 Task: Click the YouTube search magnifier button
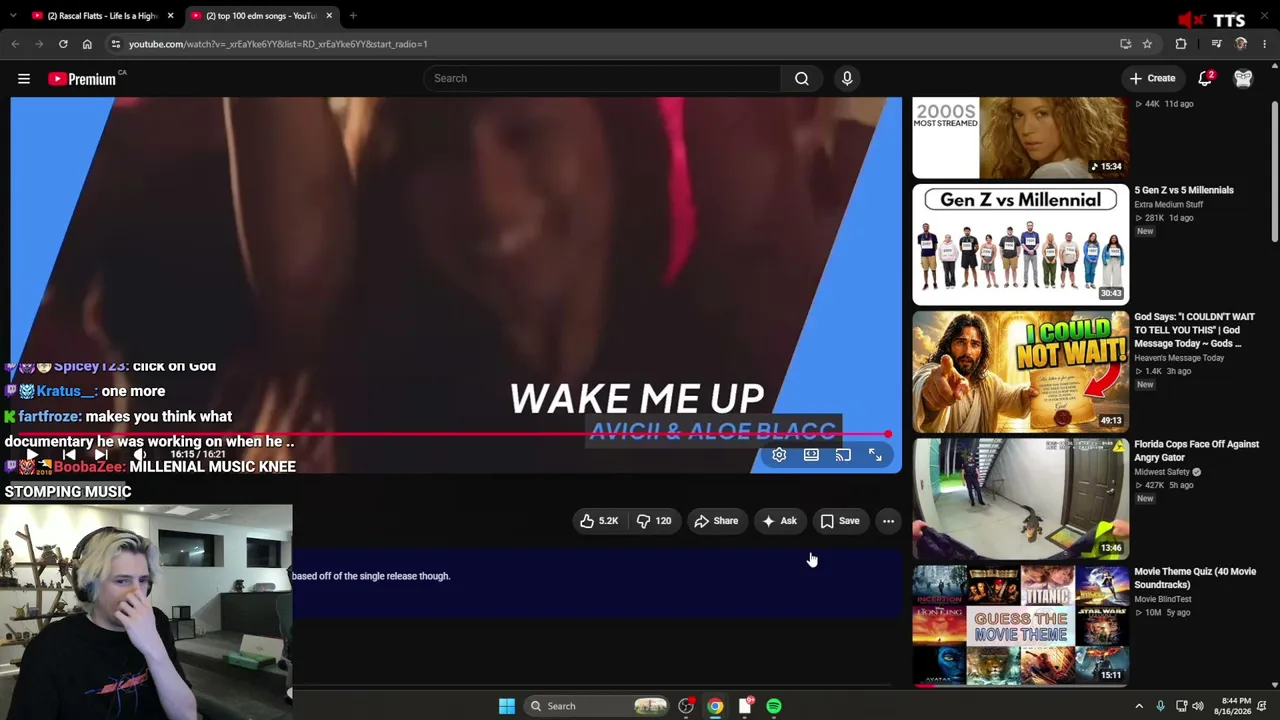coord(802,78)
